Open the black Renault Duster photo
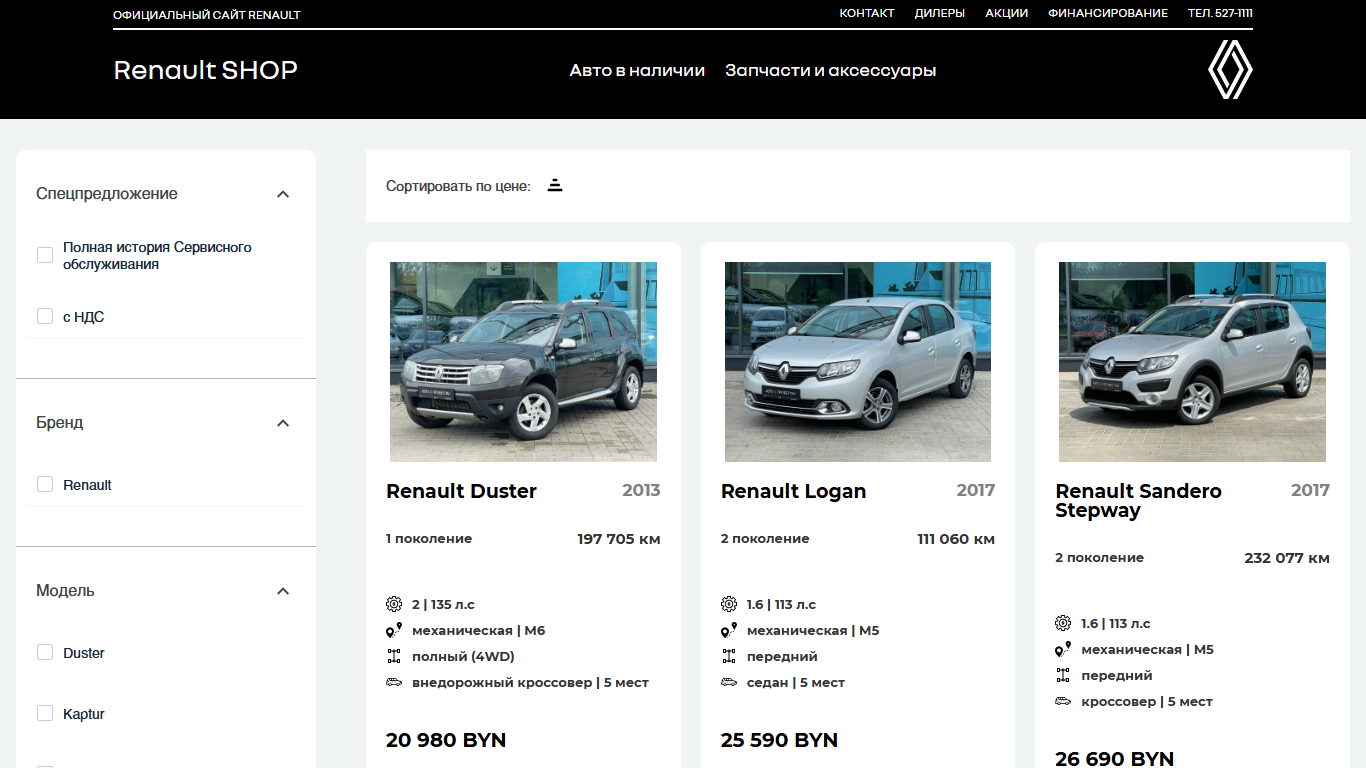Viewport: 1366px width, 768px height. click(523, 362)
